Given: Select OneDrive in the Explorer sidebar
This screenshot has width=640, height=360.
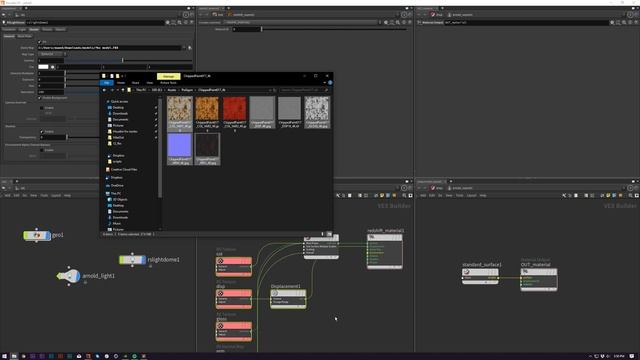Looking at the screenshot, I should pos(117,186).
